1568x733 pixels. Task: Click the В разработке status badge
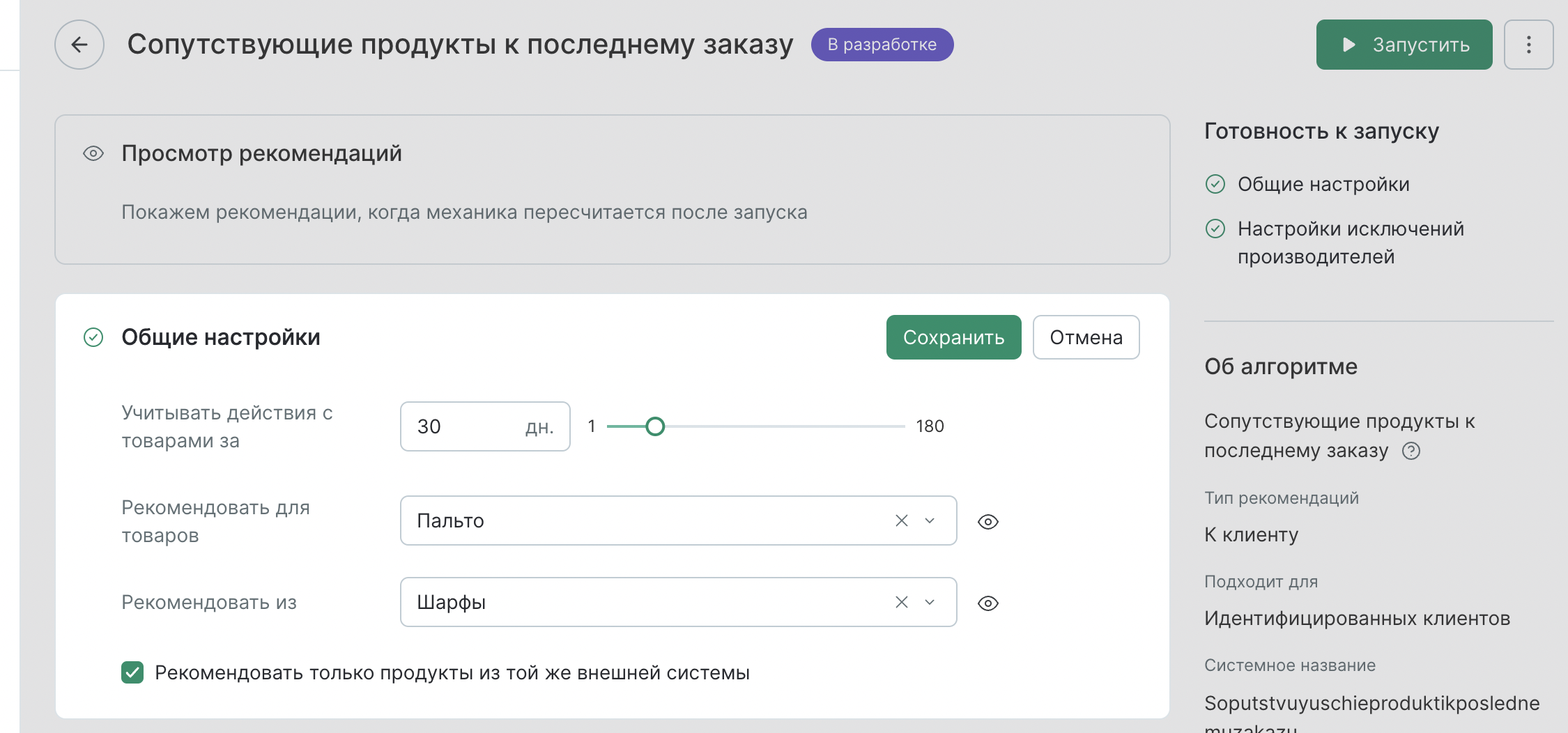[882, 45]
